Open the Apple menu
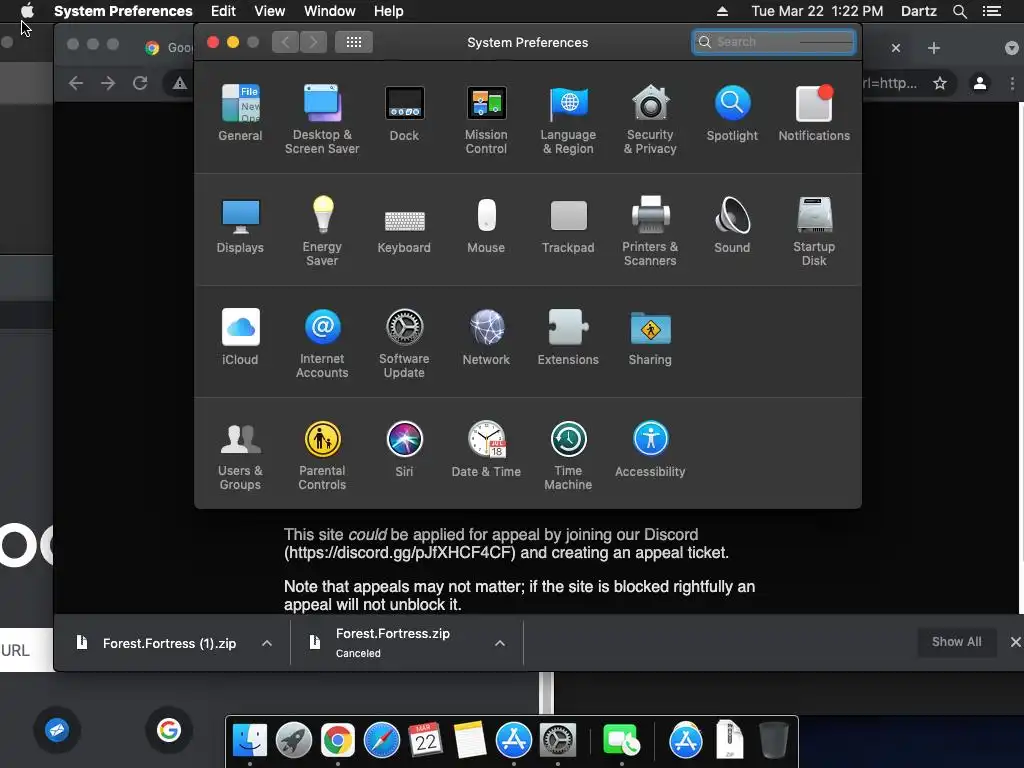 pyautogui.click(x=27, y=11)
